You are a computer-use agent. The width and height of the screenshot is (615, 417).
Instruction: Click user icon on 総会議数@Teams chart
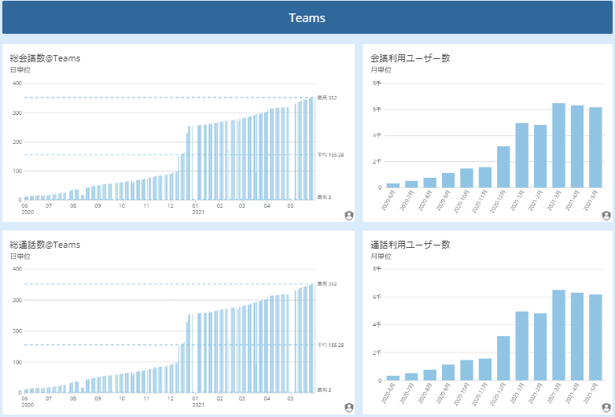[x=348, y=215]
